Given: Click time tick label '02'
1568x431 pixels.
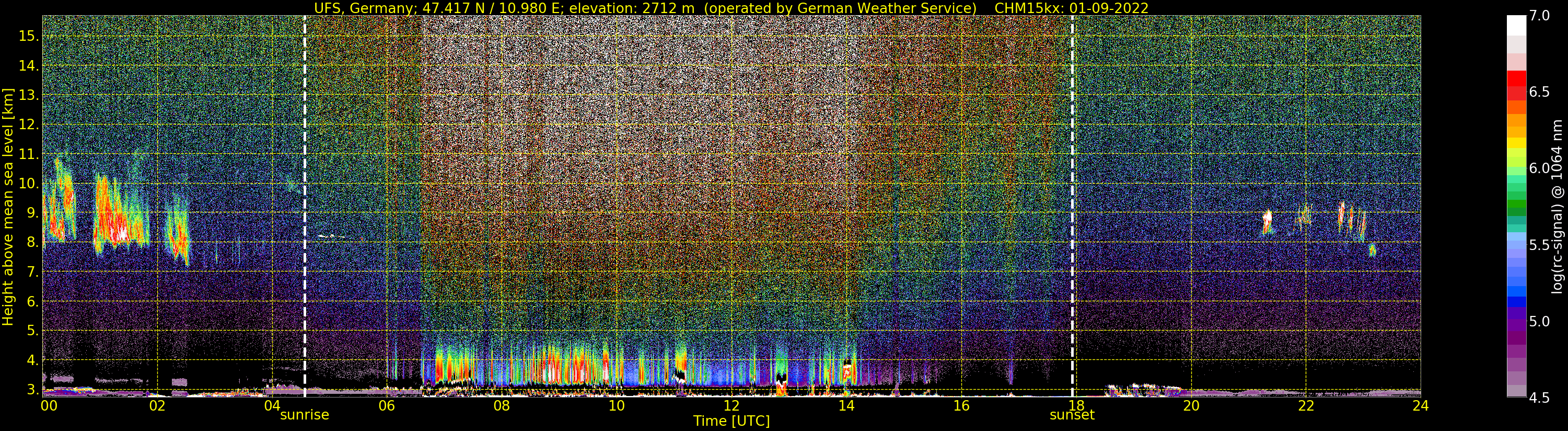Looking at the screenshot, I should coord(157,405).
